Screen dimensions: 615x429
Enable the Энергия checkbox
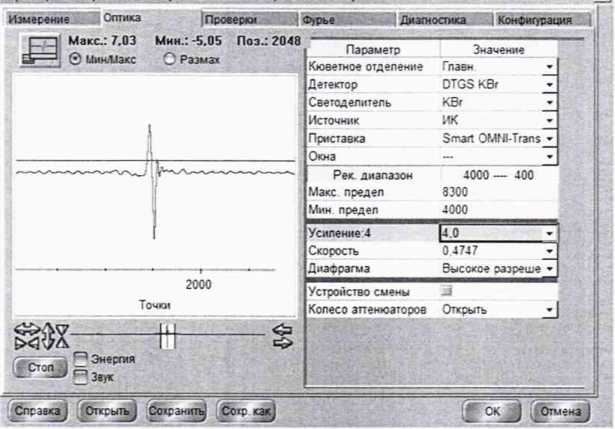pos(80,358)
